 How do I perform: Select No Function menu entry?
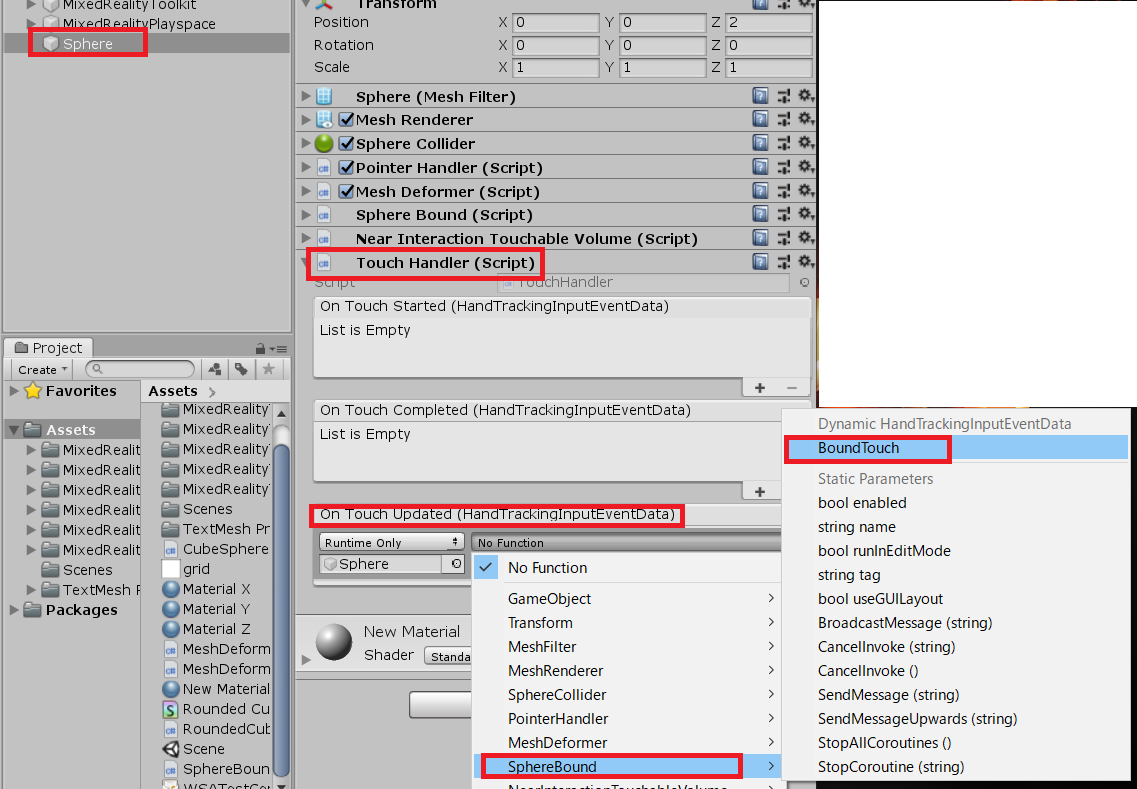pos(627,568)
